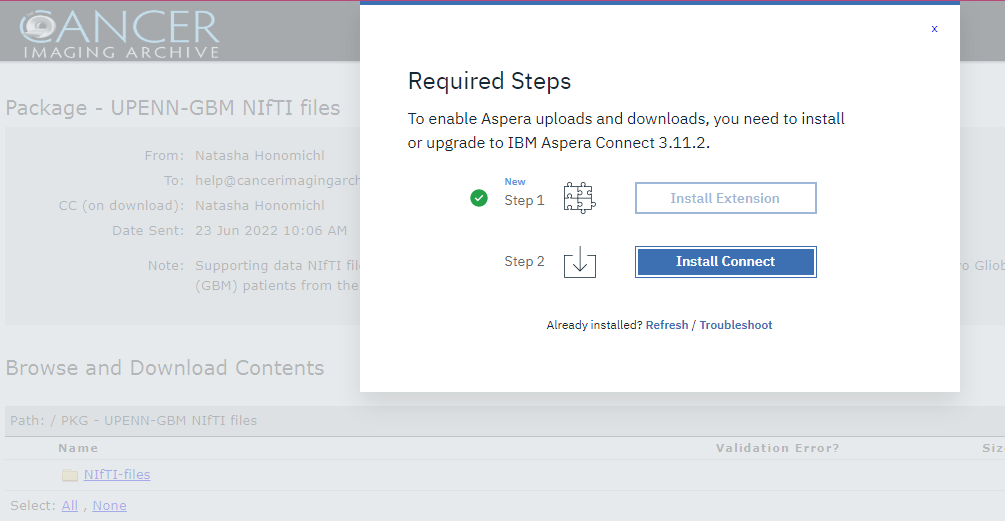Click the Step 2 label
Image resolution: width=1005 pixels, height=521 pixels.
(x=524, y=261)
